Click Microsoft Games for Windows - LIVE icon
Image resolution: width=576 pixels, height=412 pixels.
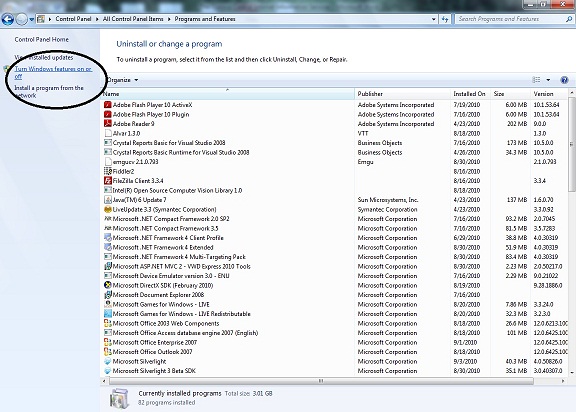point(108,304)
